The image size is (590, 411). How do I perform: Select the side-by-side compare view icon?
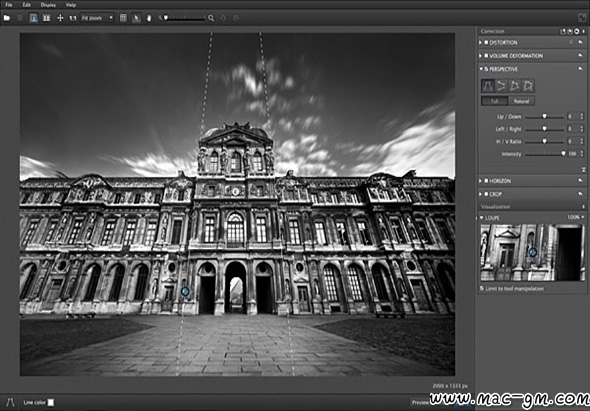click(46, 18)
